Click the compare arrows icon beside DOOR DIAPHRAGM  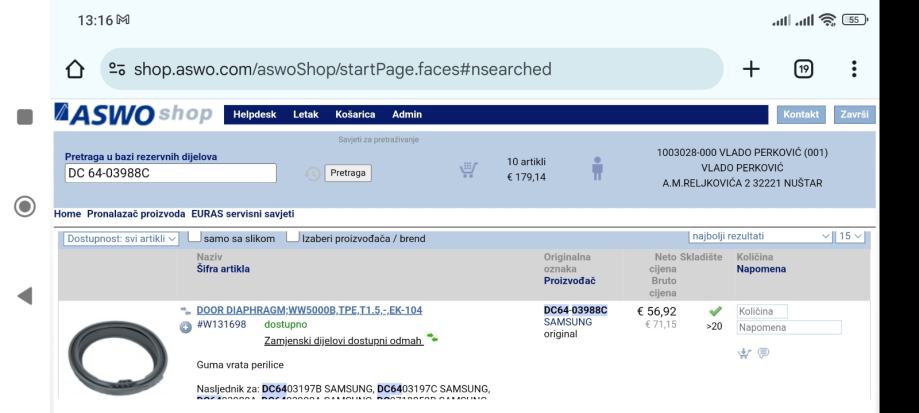[x=185, y=311]
